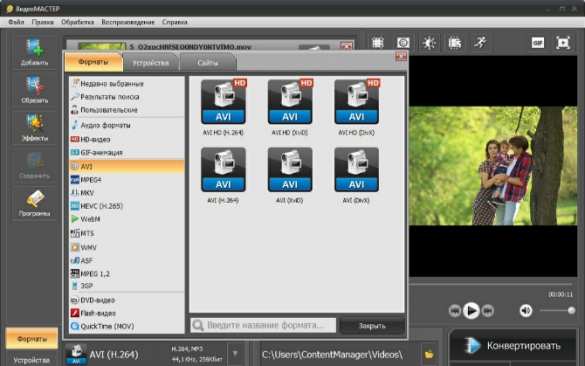The image size is (585, 366).
Task: Switch to the Сайты tab in dialog
Action: [x=208, y=63]
